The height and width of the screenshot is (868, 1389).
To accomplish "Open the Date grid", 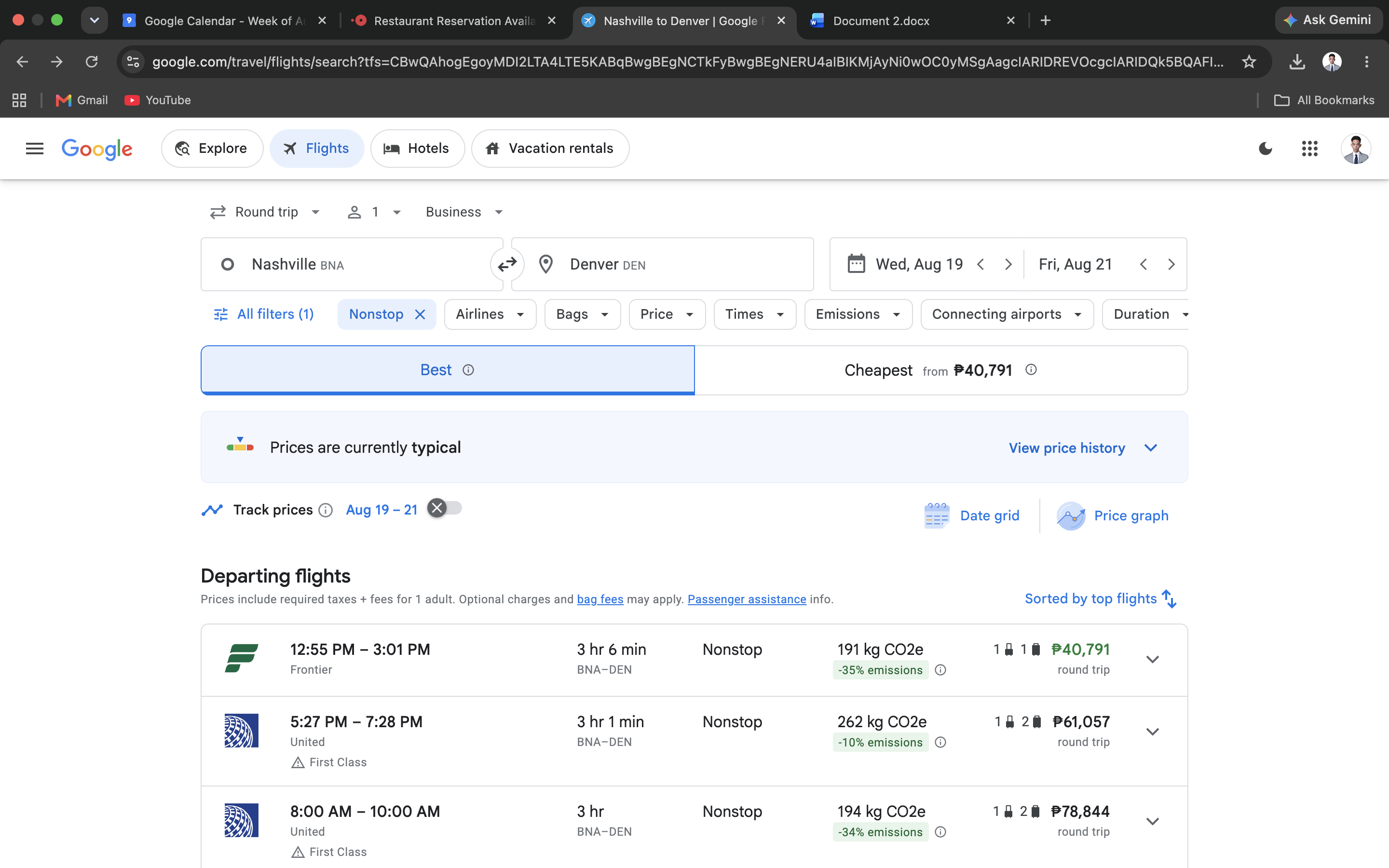I will pos(972,515).
